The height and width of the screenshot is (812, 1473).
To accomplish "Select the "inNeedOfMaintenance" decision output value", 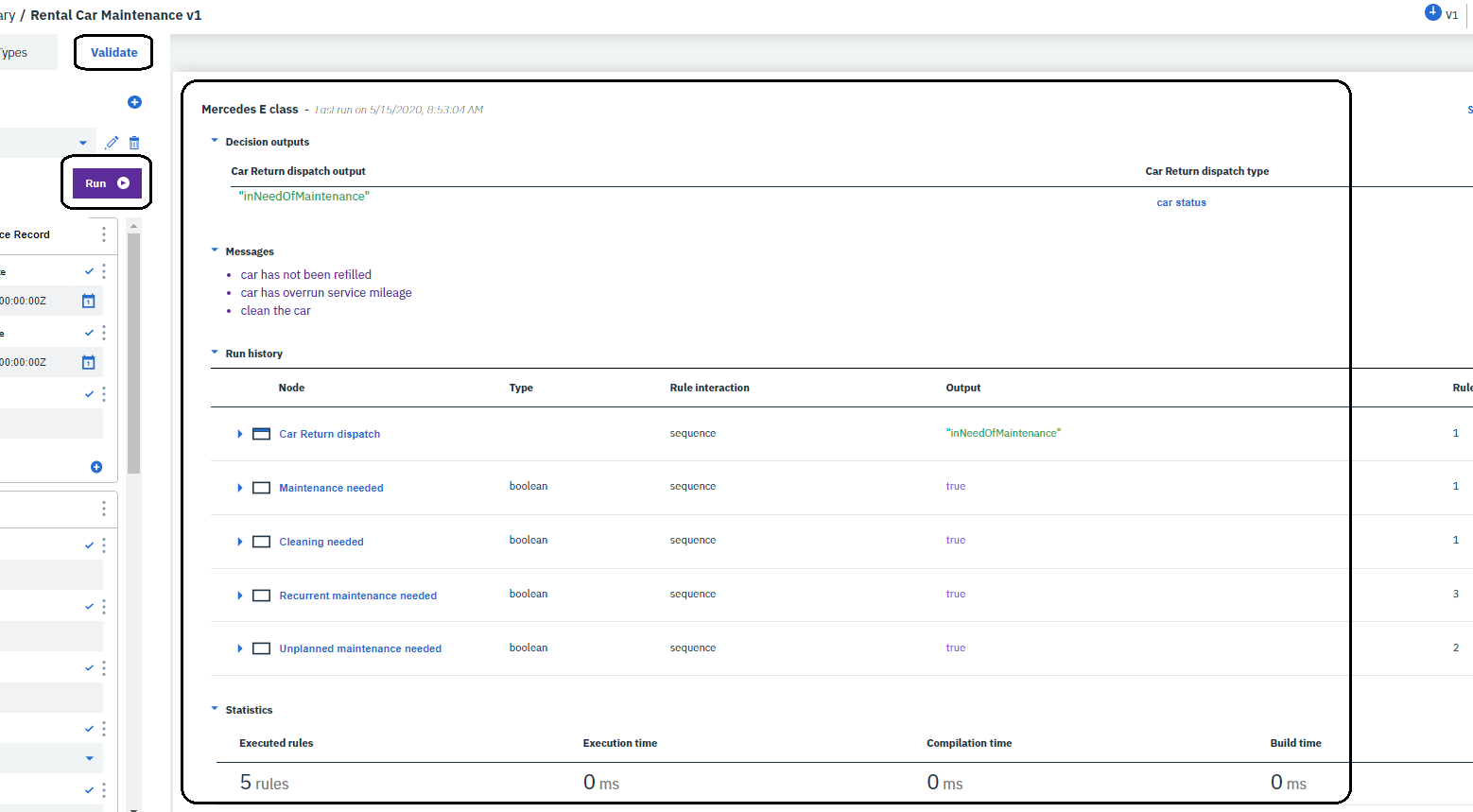I will (303, 196).
